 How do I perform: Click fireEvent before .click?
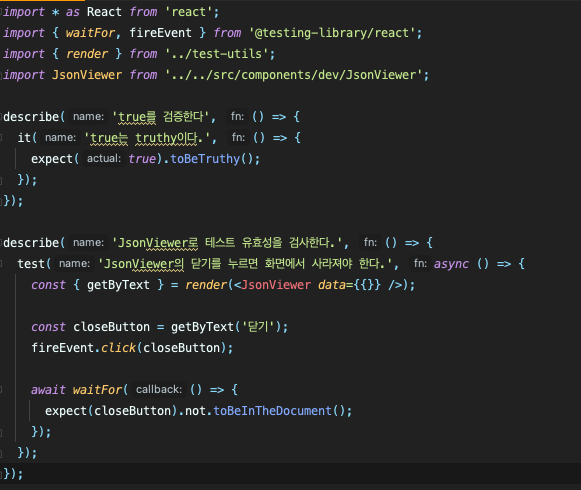[x=63, y=348]
